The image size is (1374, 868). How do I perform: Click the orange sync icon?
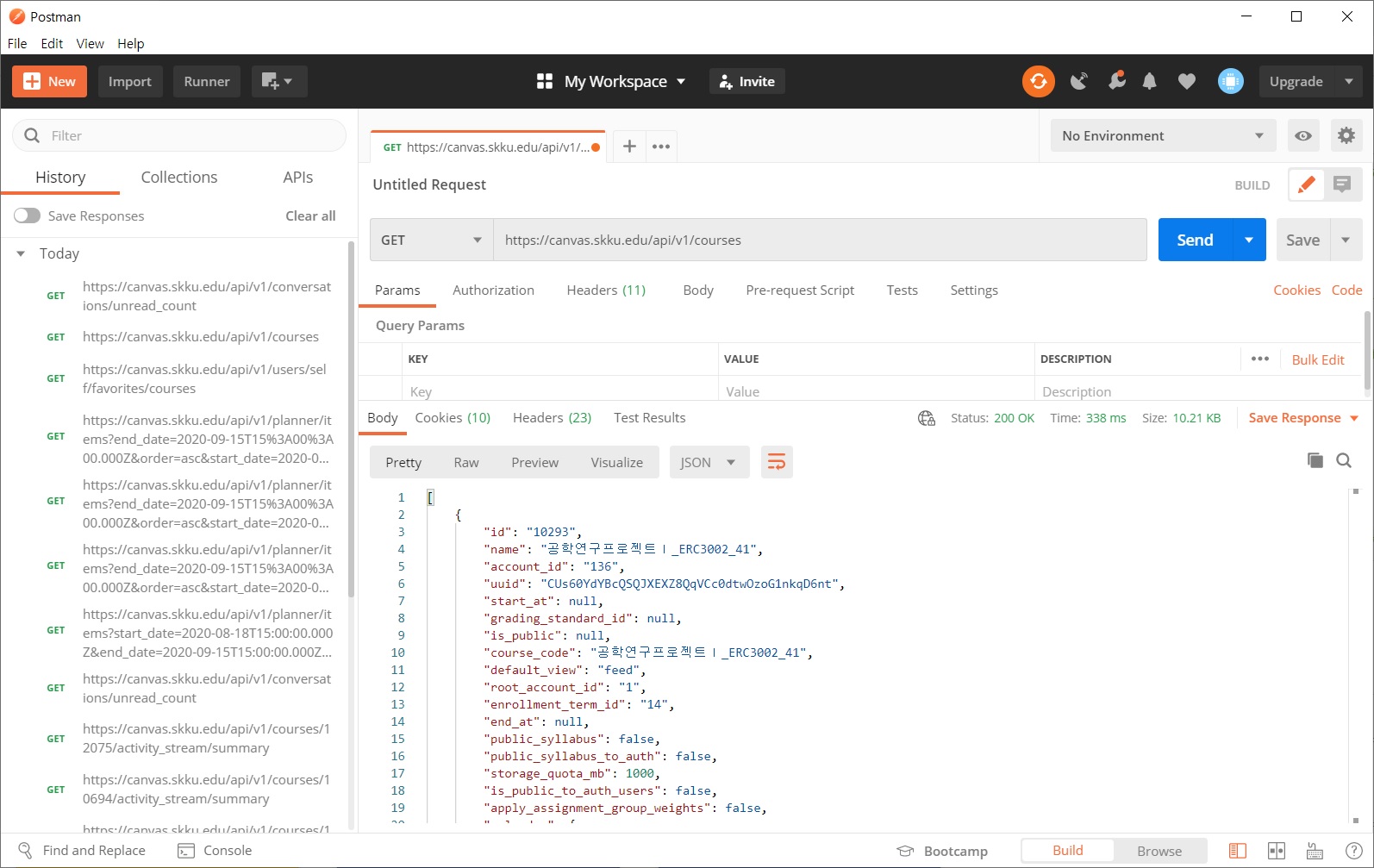point(1039,81)
